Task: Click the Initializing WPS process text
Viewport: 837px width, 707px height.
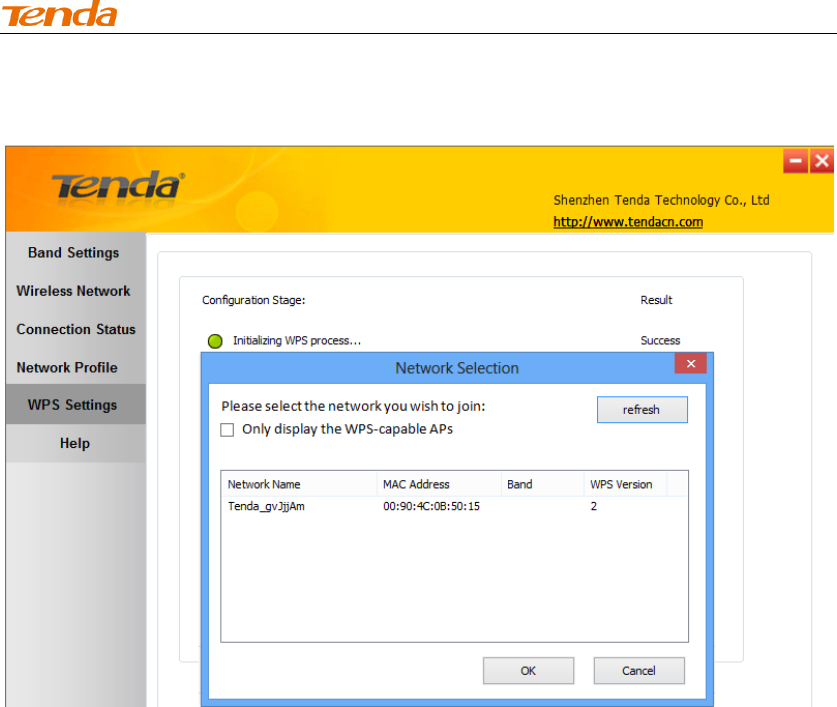Action: 297,341
